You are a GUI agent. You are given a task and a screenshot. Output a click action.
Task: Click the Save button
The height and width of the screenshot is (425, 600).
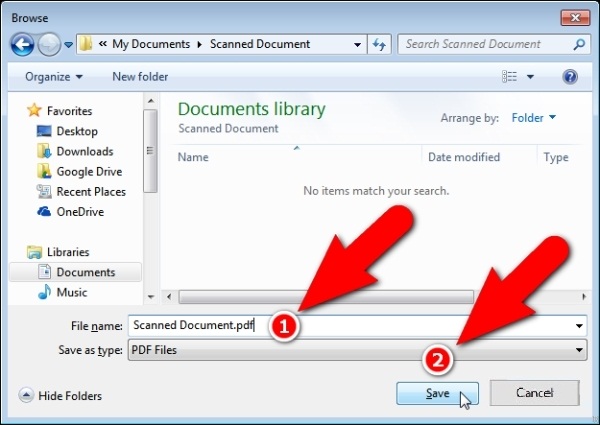click(437, 393)
